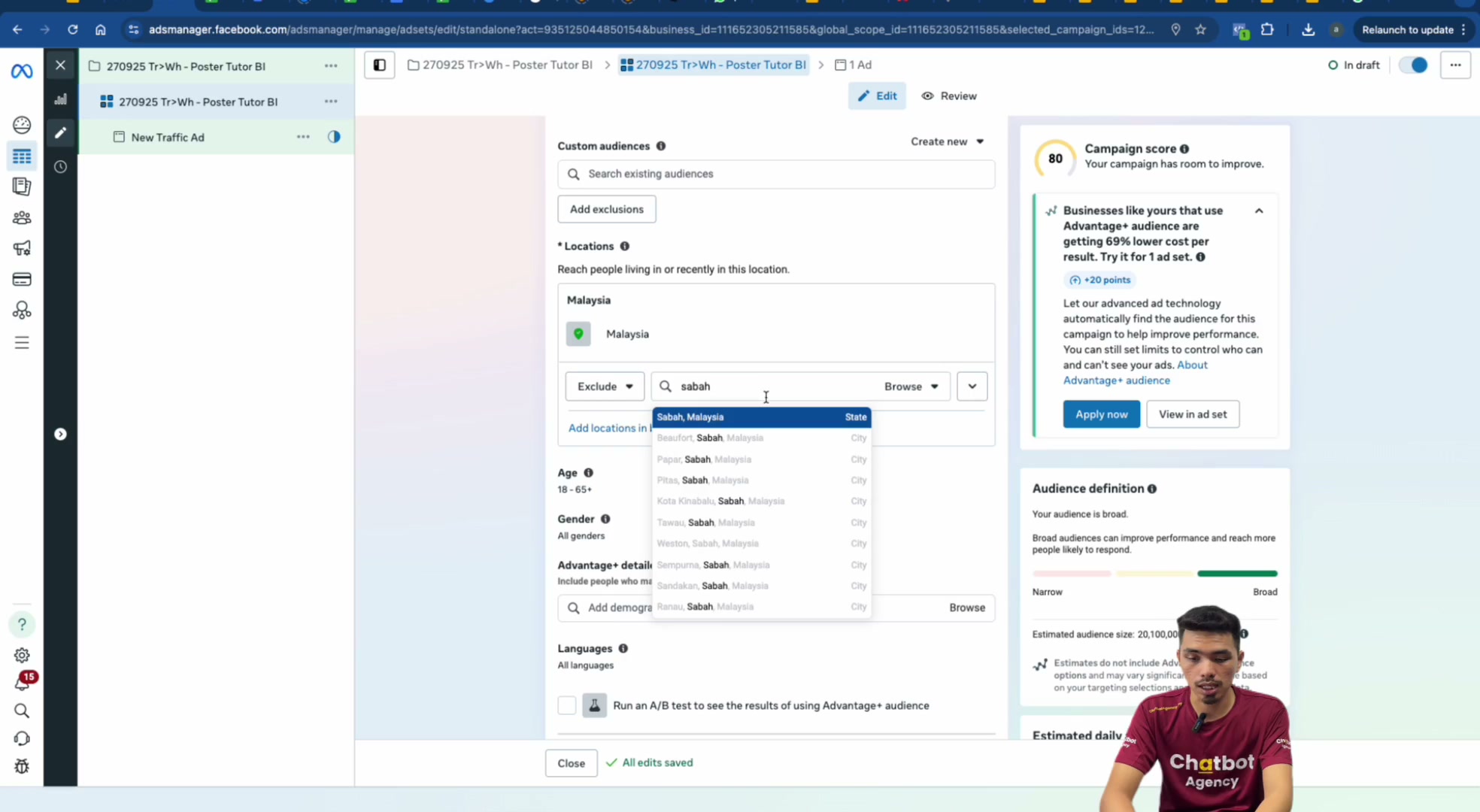Open the Create new dropdown
Viewport: 1480px width, 812px height.
(x=947, y=141)
